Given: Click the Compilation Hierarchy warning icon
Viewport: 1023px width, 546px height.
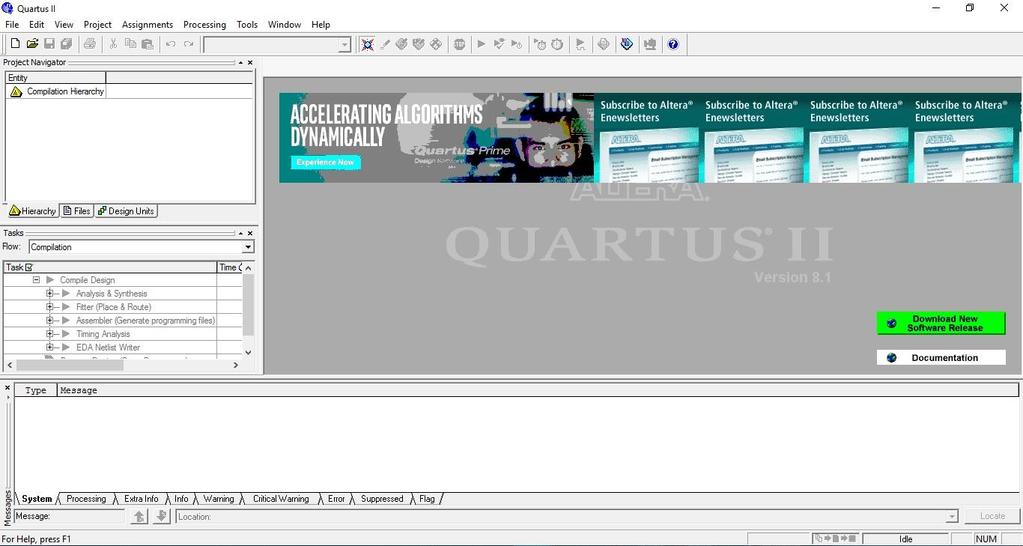Looking at the screenshot, I should [x=16, y=92].
